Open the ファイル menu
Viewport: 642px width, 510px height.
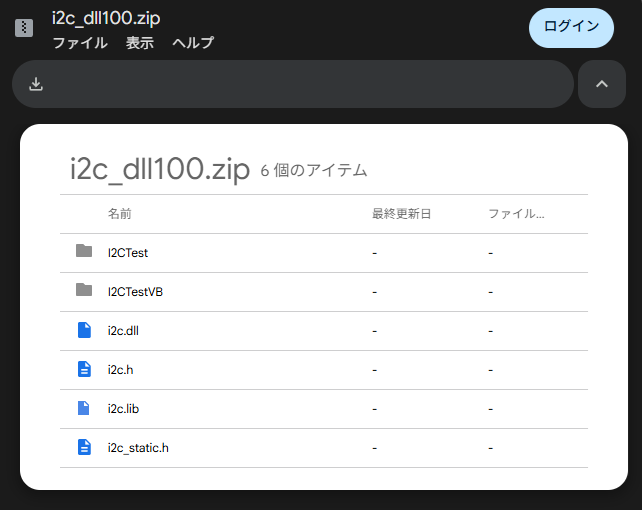pyautogui.click(x=80, y=43)
